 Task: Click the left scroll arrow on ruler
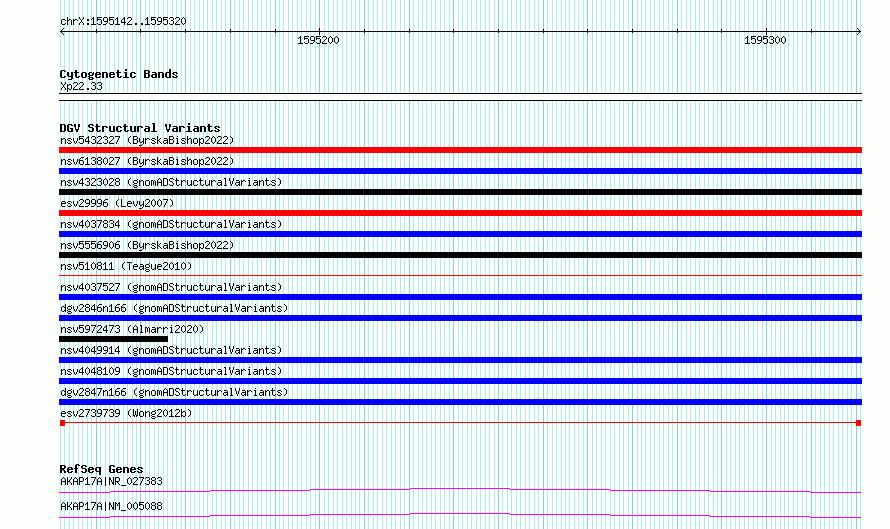pos(62,31)
